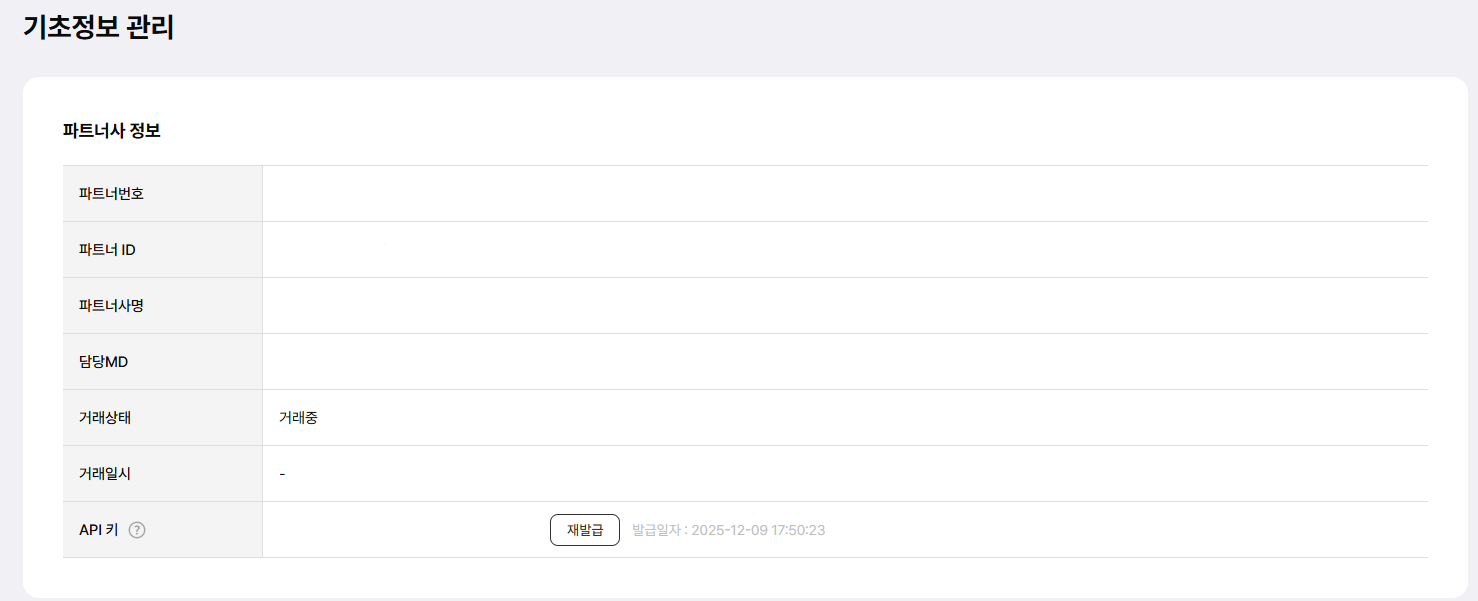Click the blank API key area before 재발급
The image size is (1478, 601).
pyautogui.click(x=405, y=530)
